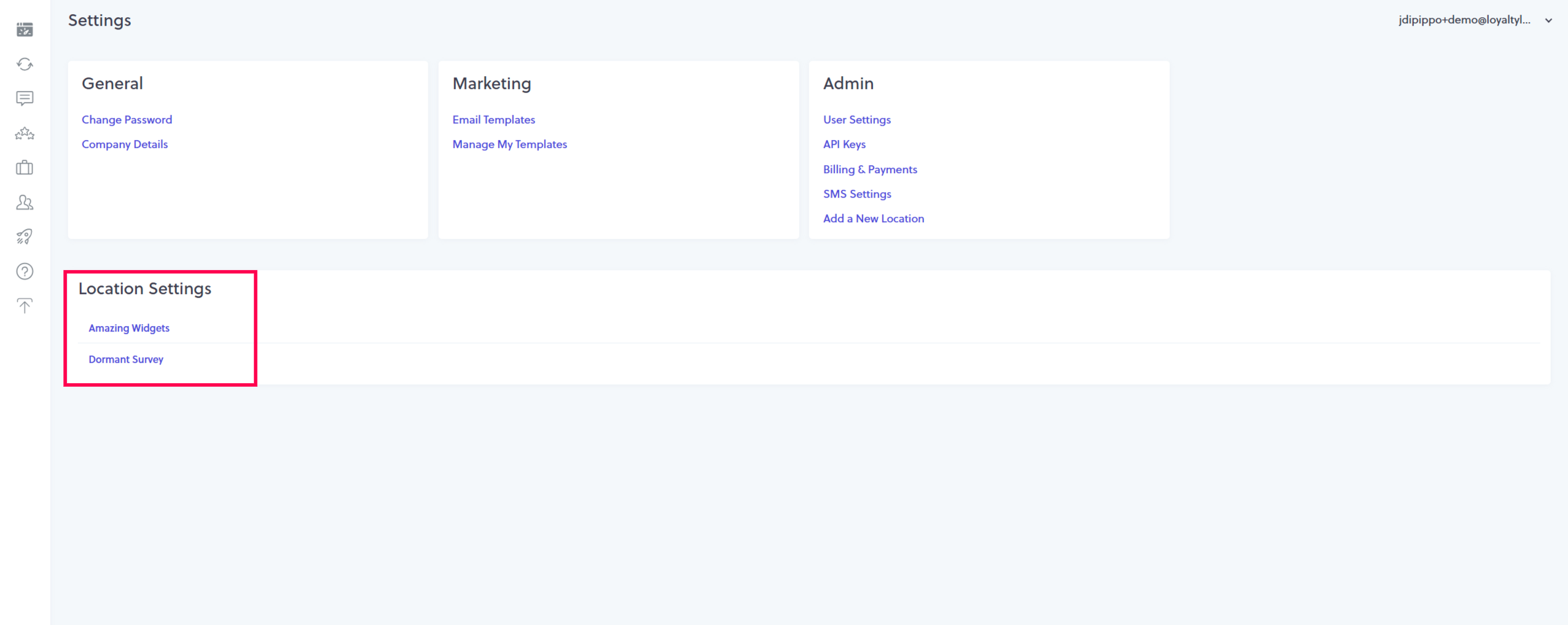The height and width of the screenshot is (625, 1568).
Task: Select the Amazing Widgets location
Action: pos(129,328)
